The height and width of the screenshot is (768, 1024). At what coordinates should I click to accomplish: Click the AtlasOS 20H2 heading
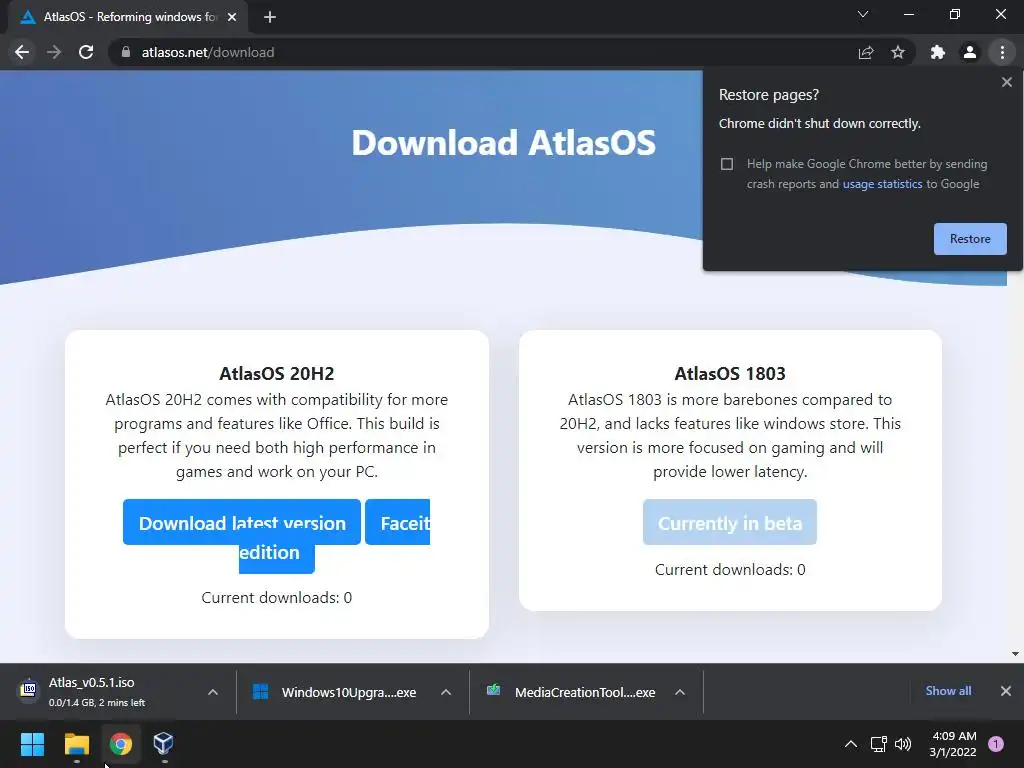pyautogui.click(x=276, y=374)
